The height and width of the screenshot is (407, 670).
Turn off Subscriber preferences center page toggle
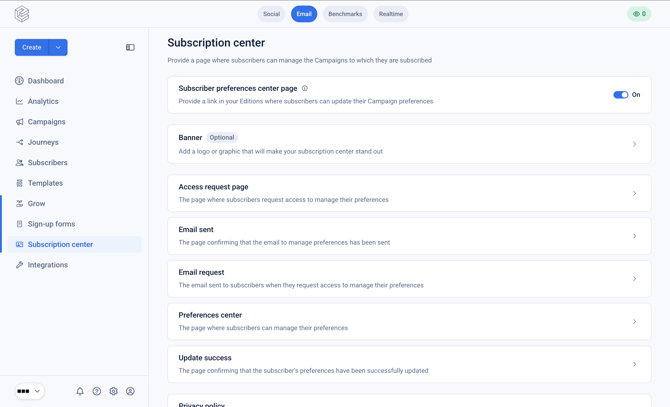click(x=620, y=95)
